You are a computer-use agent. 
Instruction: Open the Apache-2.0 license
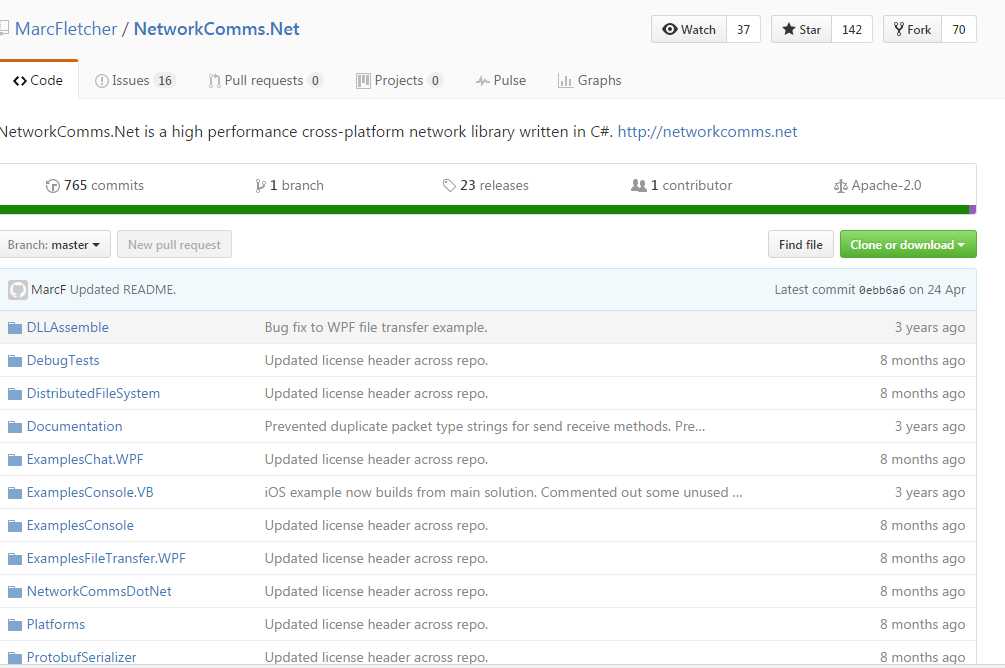click(x=877, y=185)
